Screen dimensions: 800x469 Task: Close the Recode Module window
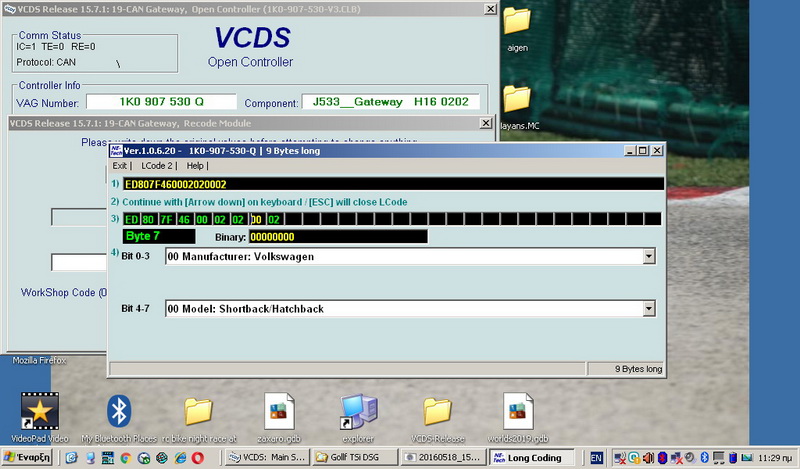point(486,123)
